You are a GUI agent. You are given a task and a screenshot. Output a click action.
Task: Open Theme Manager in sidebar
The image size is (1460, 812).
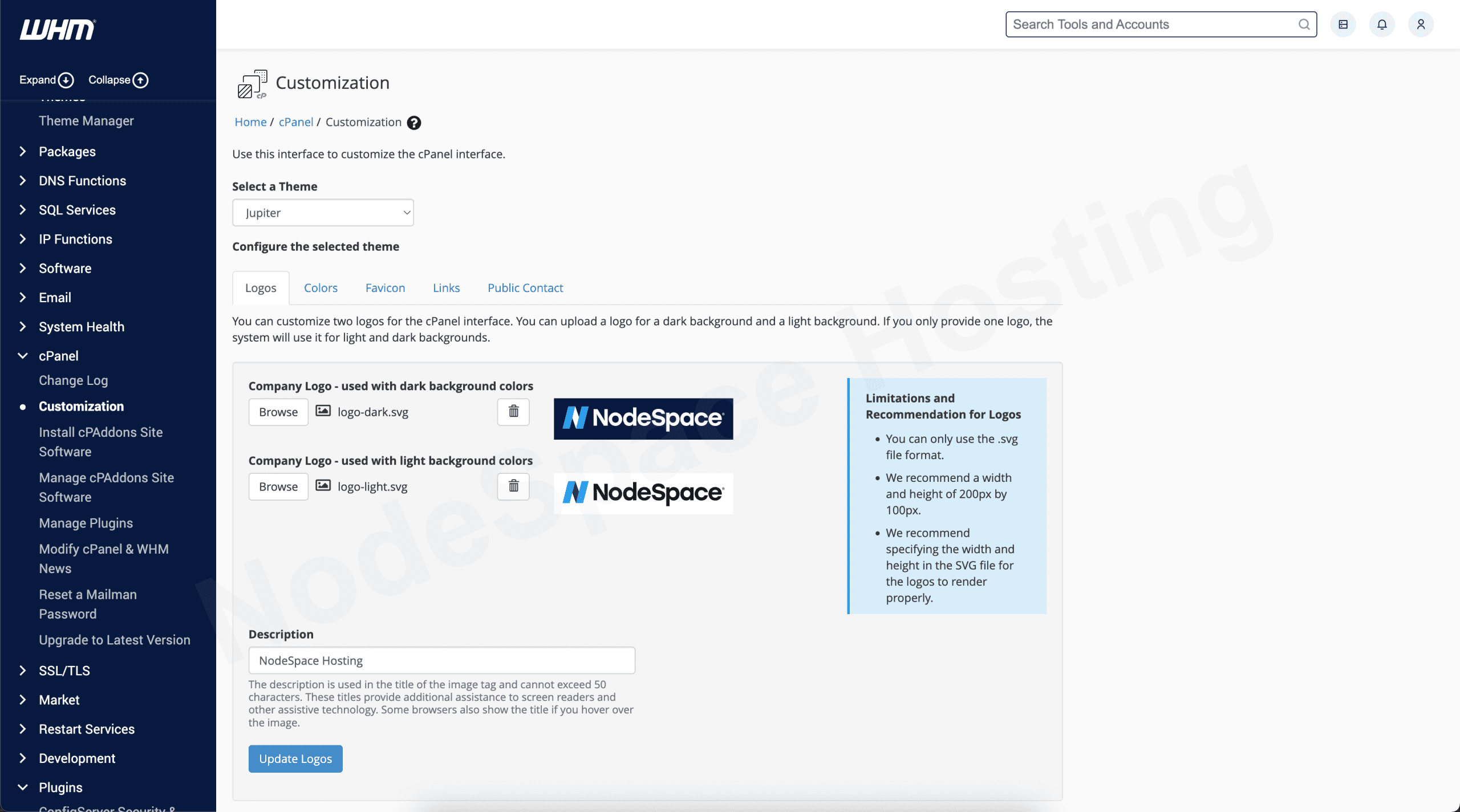point(86,121)
